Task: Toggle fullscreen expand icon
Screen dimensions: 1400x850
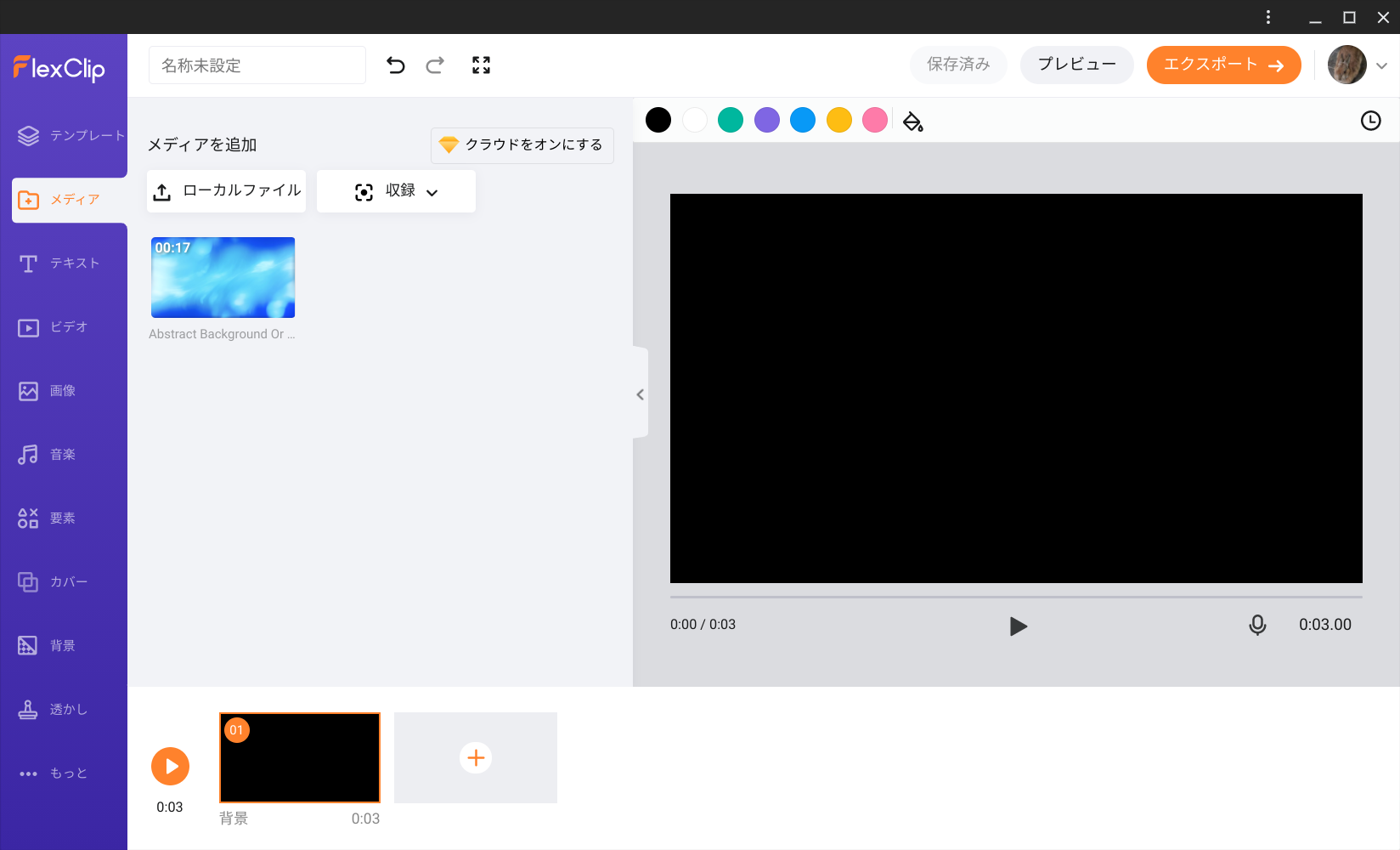Action: [x=481, y=65]
